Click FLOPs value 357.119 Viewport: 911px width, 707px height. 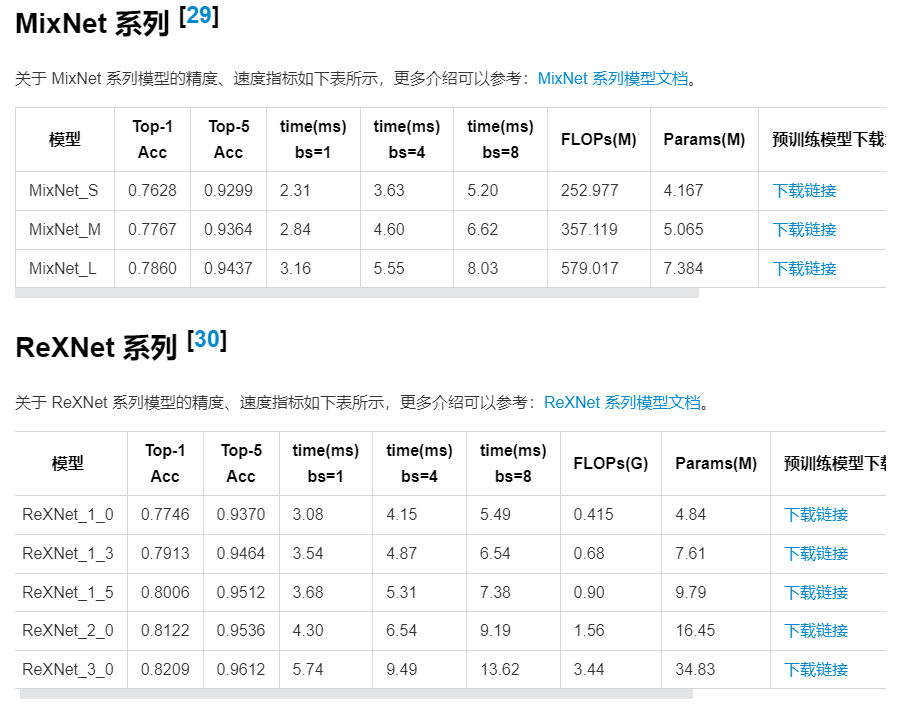[x=589, y=229]
